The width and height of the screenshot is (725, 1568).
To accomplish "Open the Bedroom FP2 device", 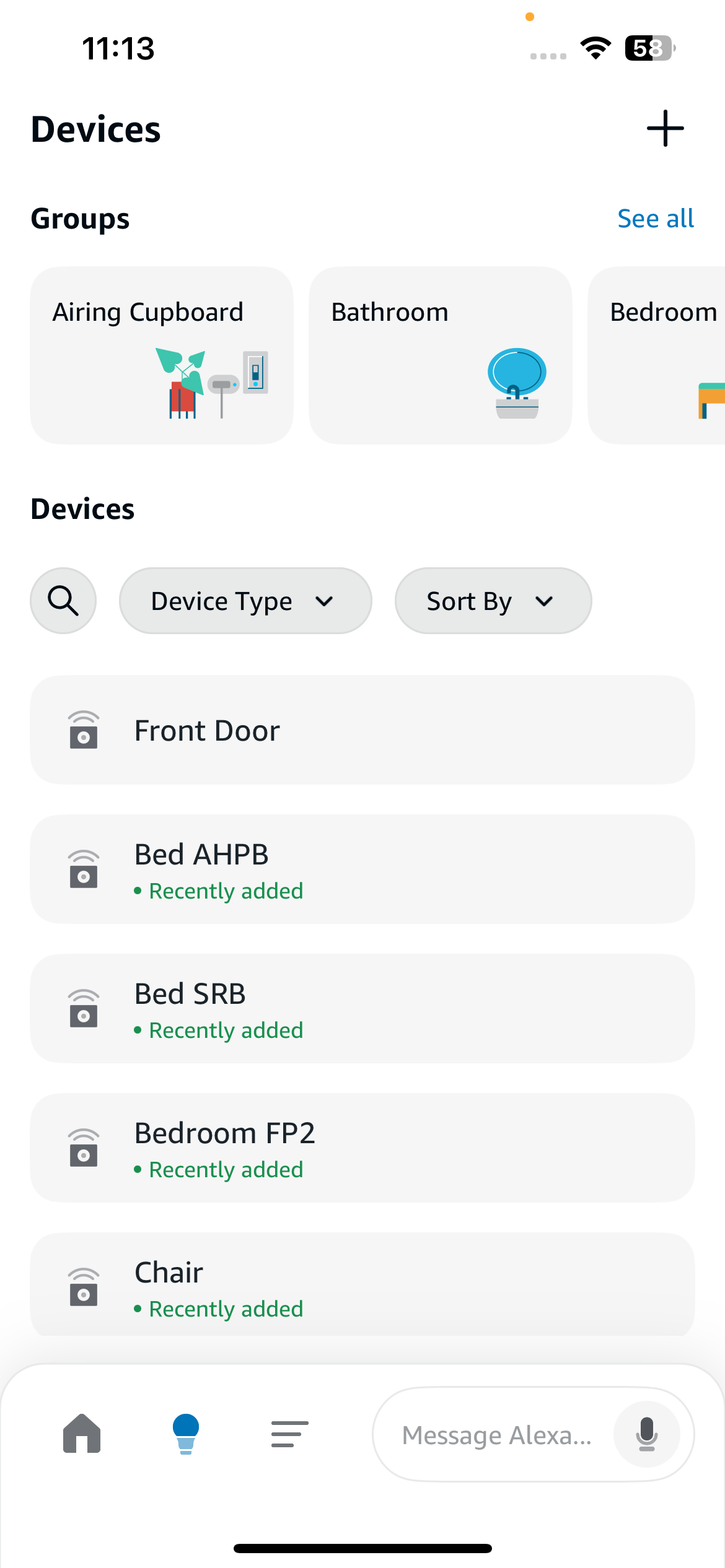I will click(362, 1148).
